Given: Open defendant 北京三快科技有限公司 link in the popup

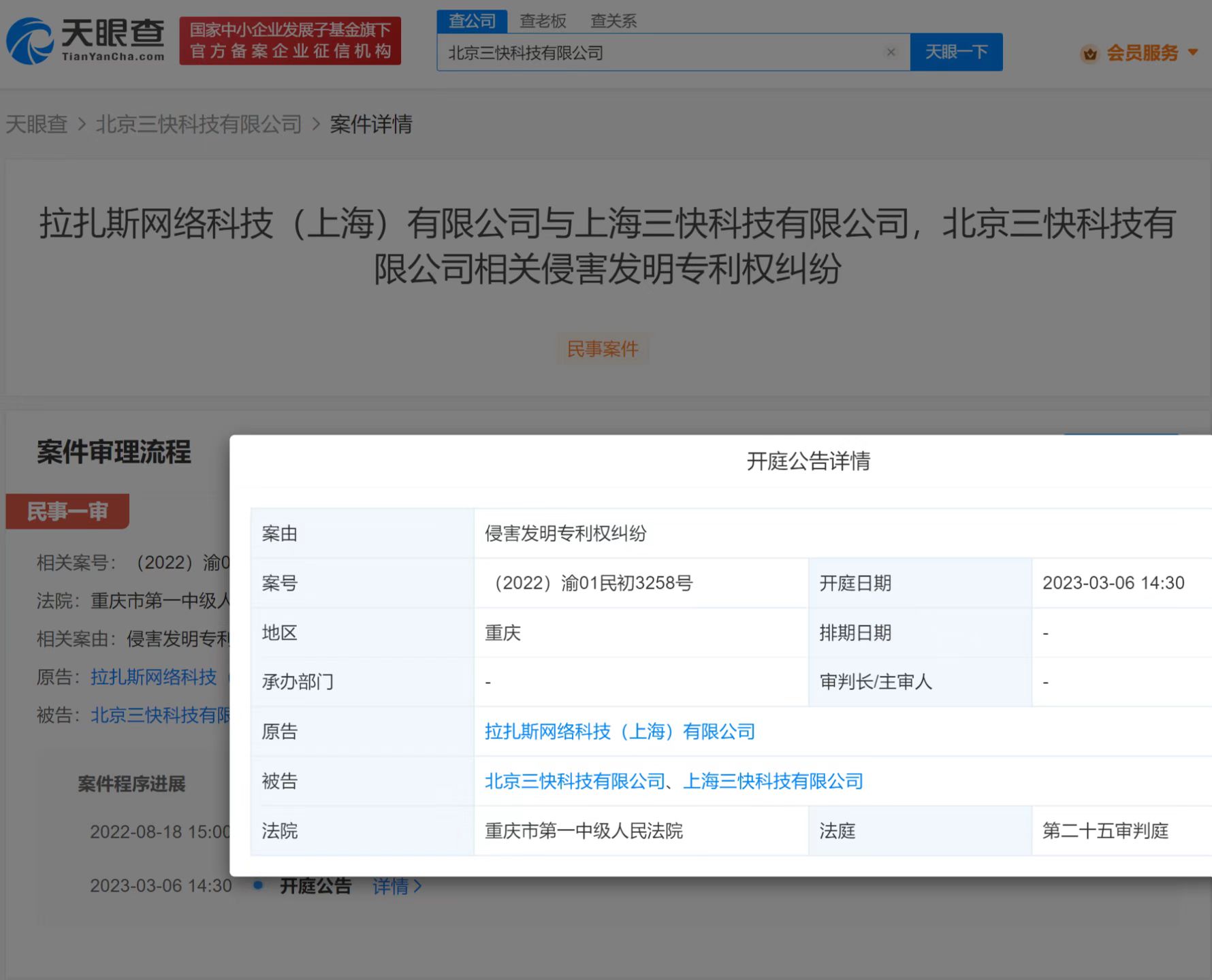Looking at the screenshot, I should point(575,781).
